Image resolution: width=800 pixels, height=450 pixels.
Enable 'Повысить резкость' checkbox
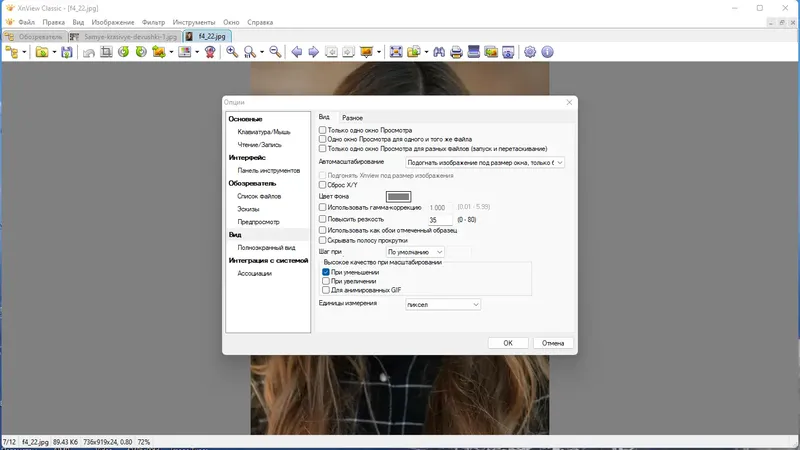[x=322, y=219]
